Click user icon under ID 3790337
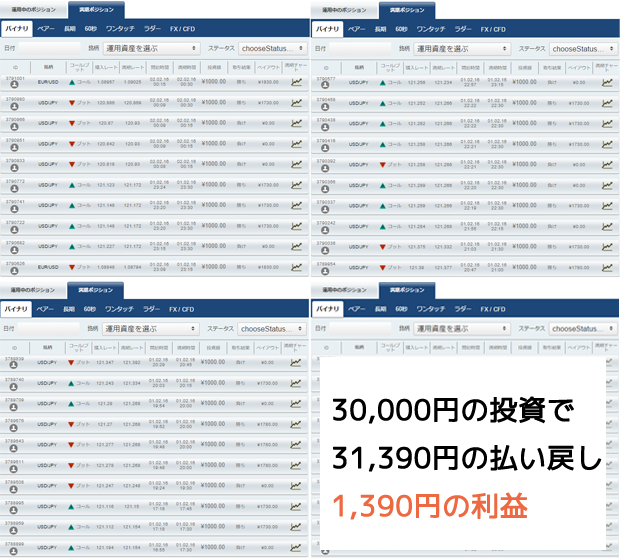Screen dimensions: 620x560 click(x=325, y=209)
